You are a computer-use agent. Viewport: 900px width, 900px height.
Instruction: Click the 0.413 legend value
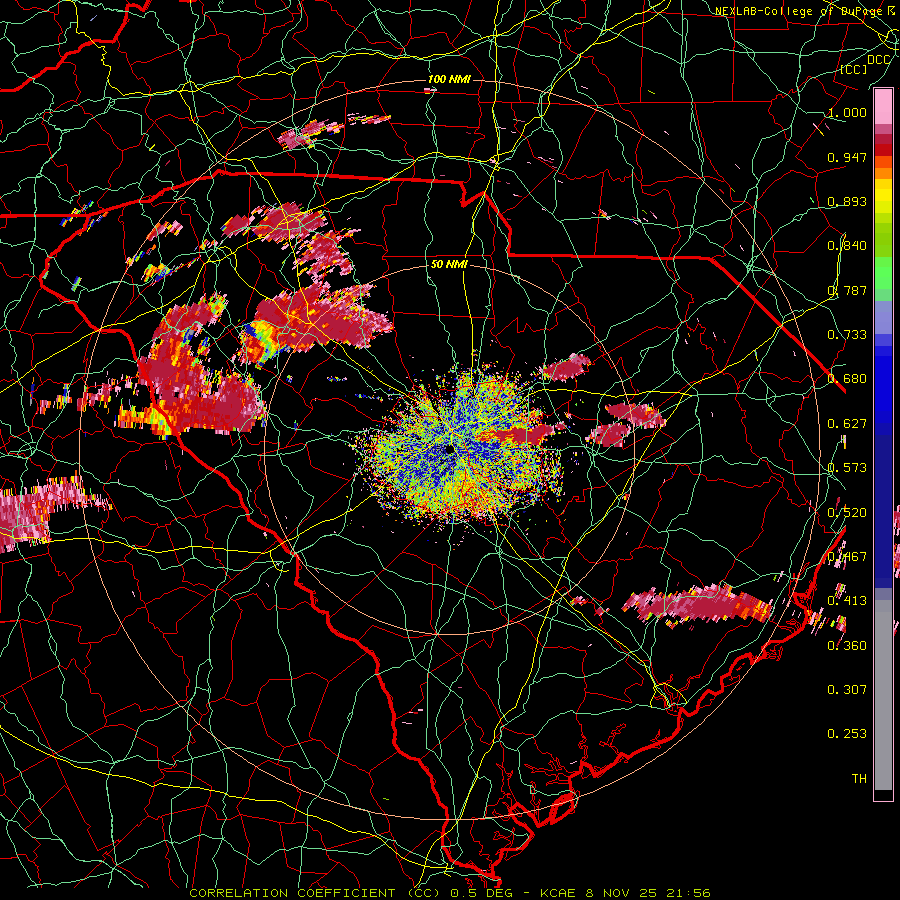pyautogui.click(x=847, y=601)
